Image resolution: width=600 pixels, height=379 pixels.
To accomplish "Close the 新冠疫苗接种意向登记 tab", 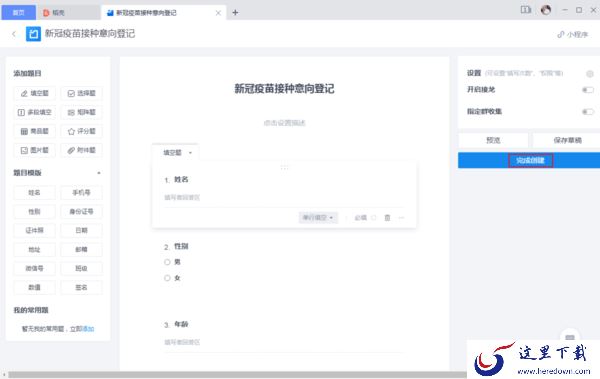I will [218, 13].
